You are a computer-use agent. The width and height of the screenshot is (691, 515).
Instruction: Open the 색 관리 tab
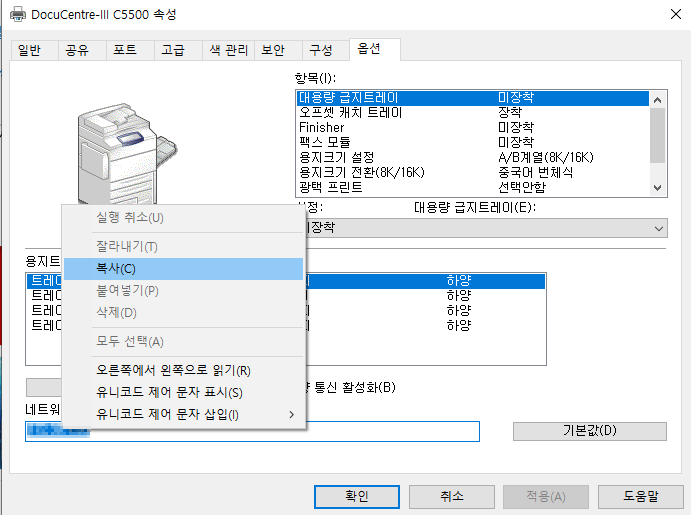[228, 50]
